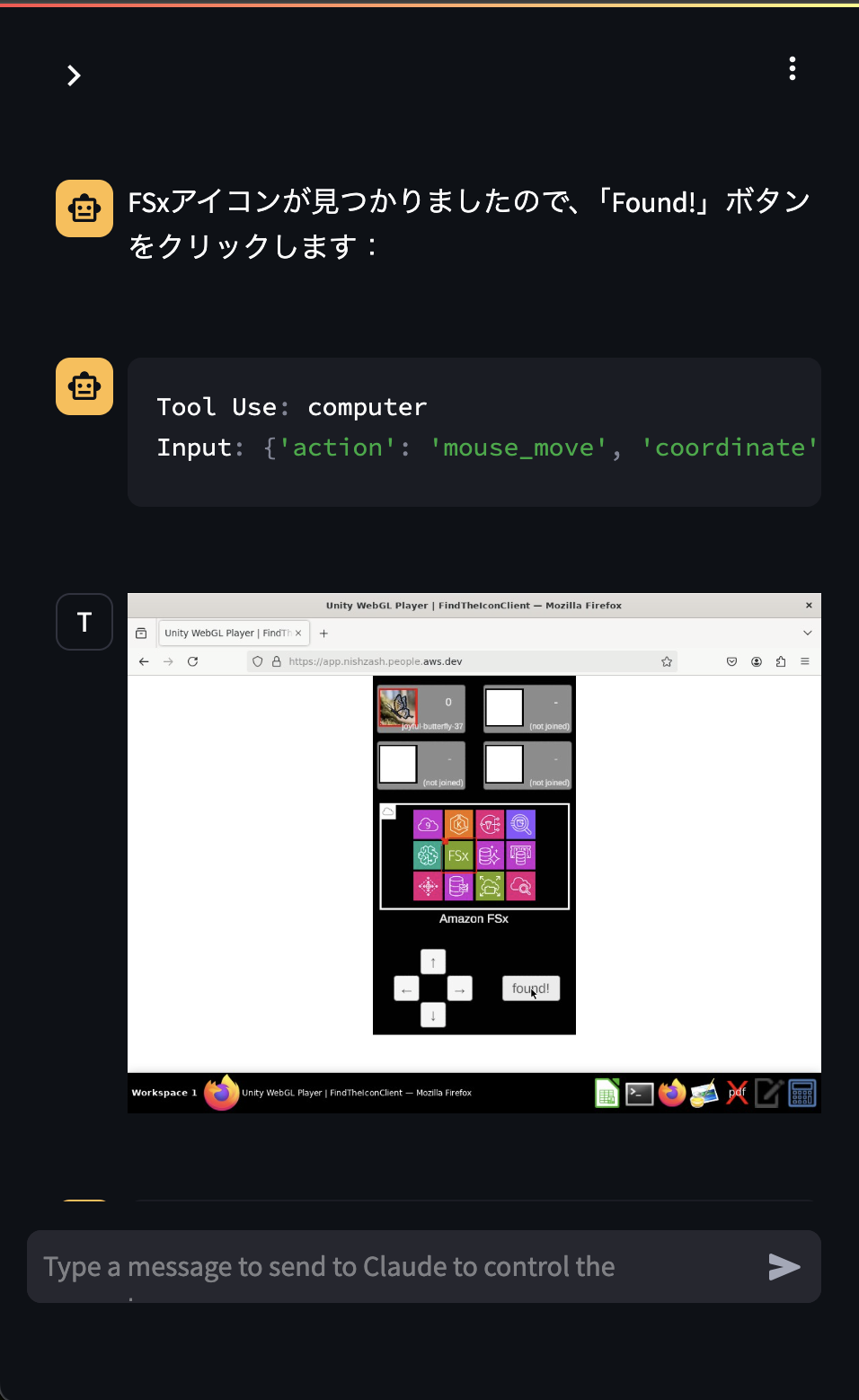Select the green FSx tile

coord(458,855)
